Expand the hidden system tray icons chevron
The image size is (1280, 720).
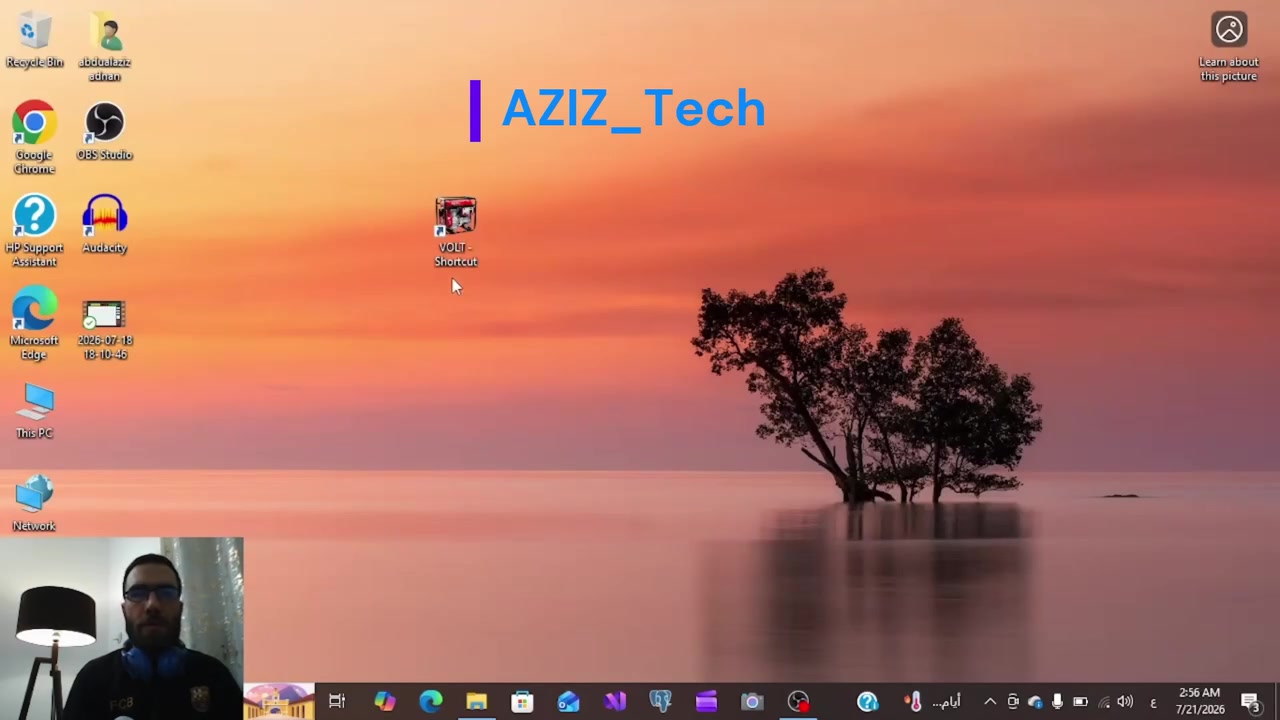pos(990,702)
